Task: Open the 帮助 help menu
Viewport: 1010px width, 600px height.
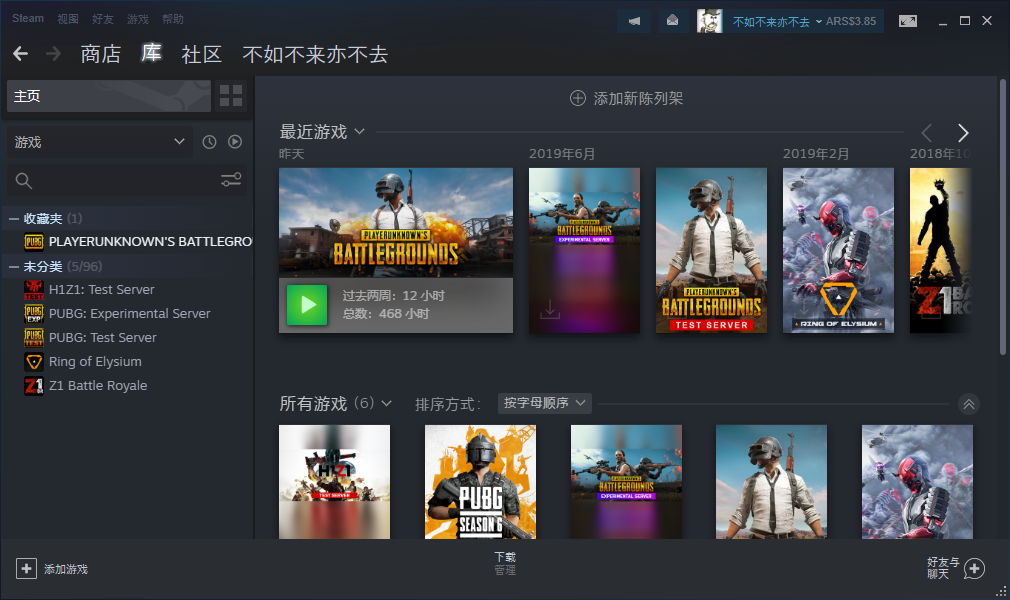Action: (x=173, y=19)
